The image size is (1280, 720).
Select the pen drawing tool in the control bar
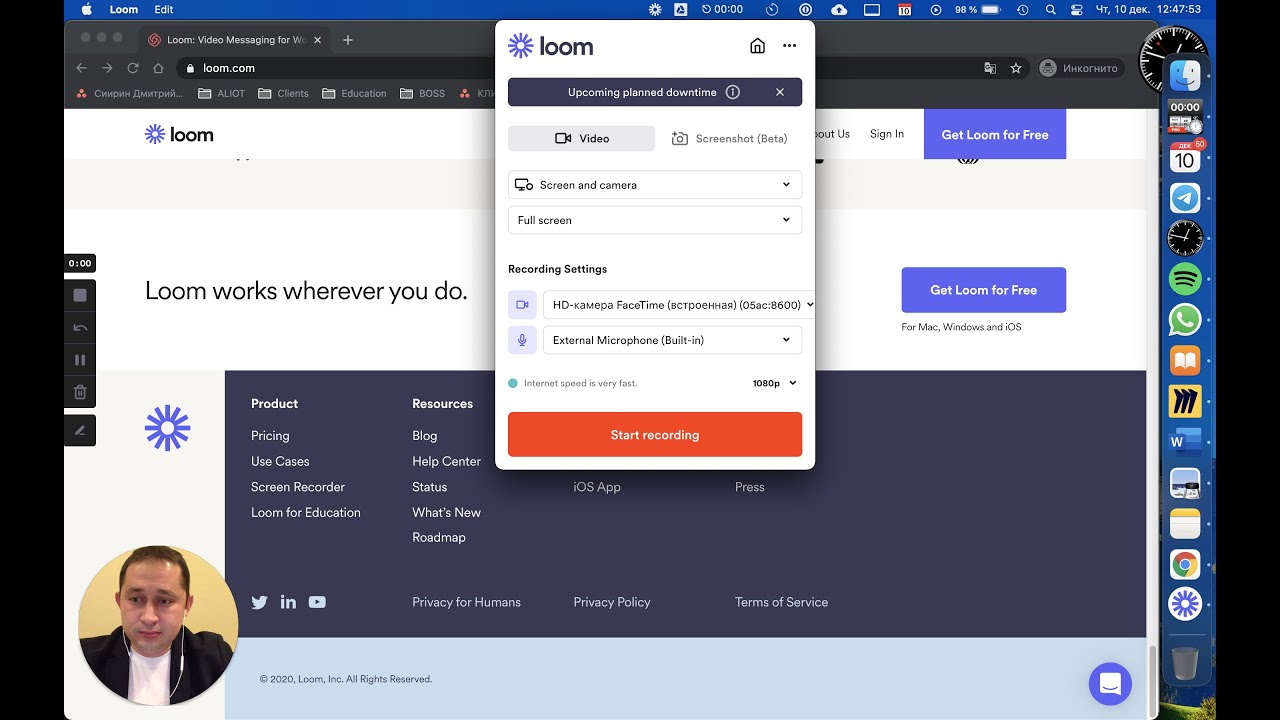click(80, 430)
